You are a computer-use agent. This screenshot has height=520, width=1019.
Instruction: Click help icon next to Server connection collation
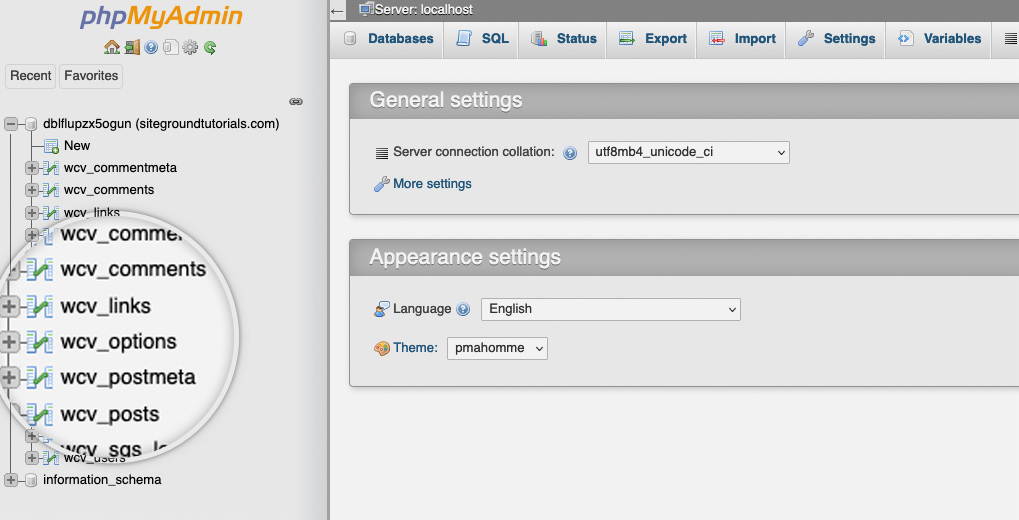click(x=570, y=153)
